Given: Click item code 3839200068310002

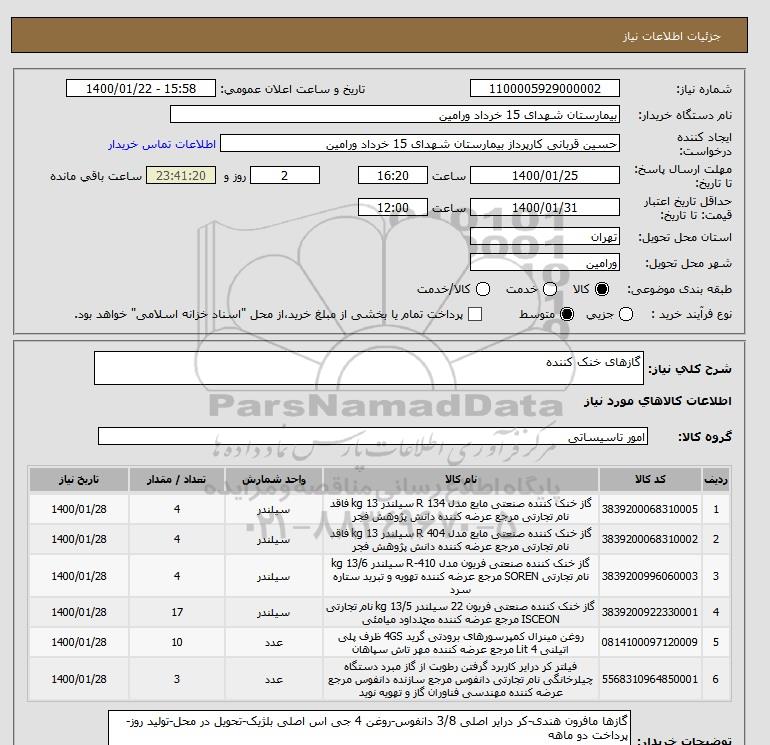Looking at the screenshot, I should [x=650, y=539].
